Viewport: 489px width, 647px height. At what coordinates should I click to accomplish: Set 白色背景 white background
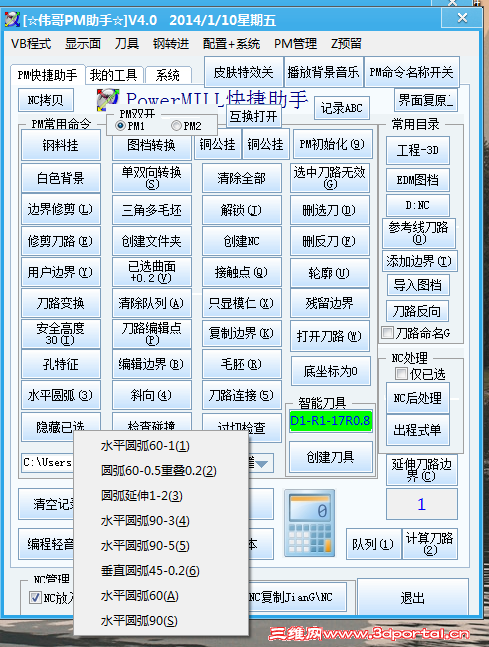pos(61,178)
